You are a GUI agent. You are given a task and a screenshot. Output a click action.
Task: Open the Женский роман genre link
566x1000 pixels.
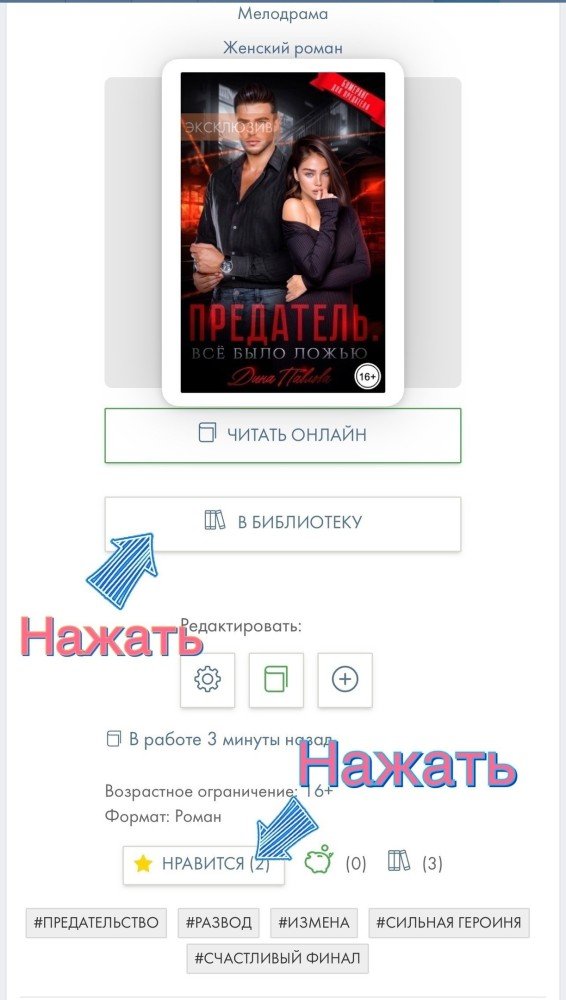(x=283, y=48)
